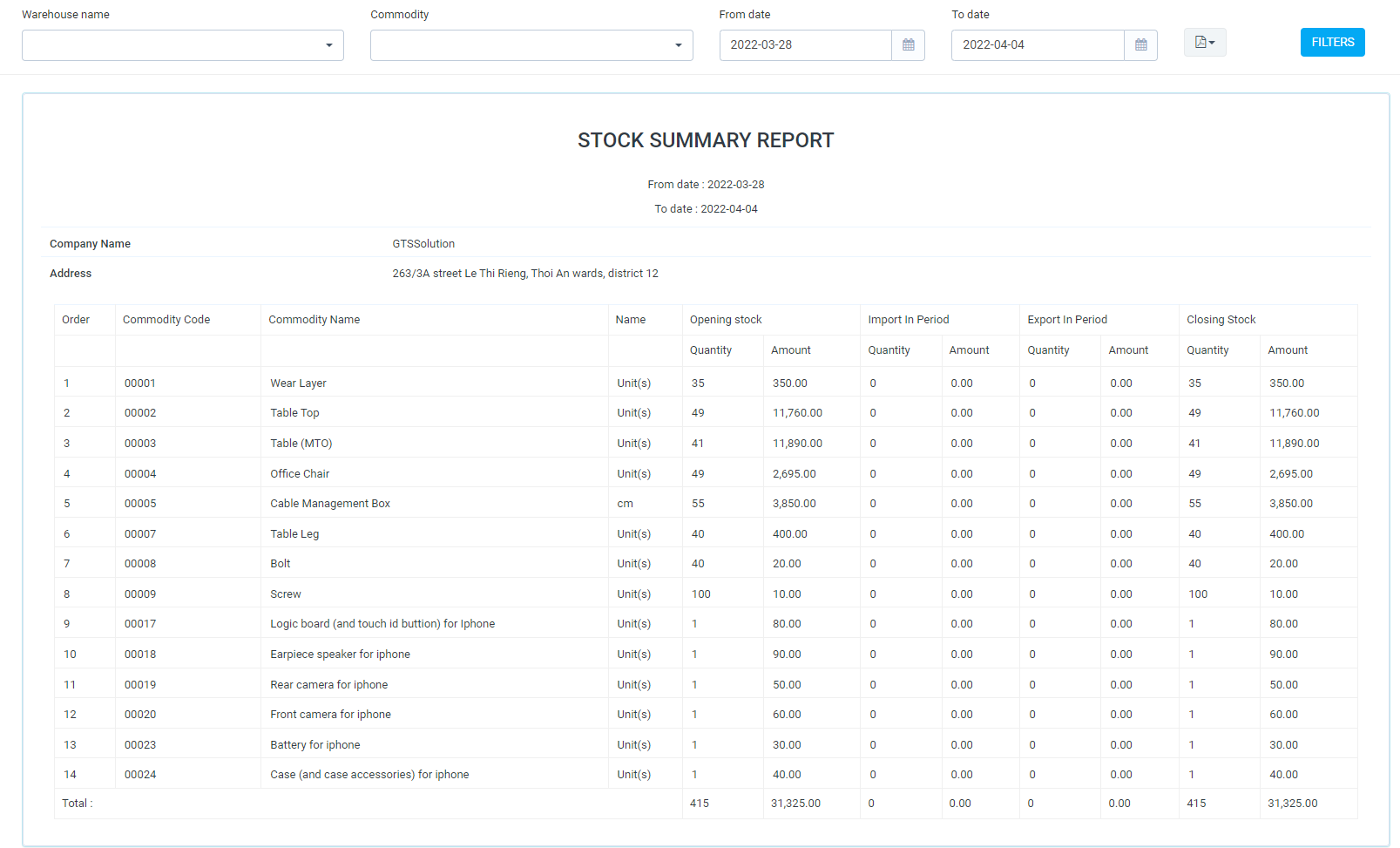Select the Battery for iphone row
The image size is (1400, 848).
click(x=314, y=745)
